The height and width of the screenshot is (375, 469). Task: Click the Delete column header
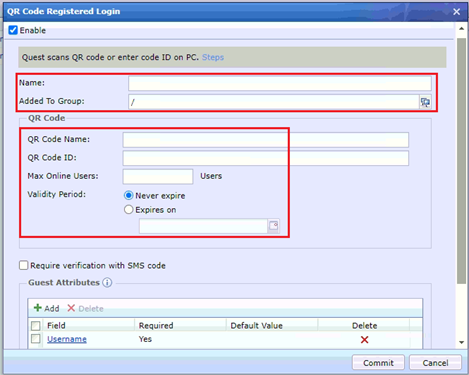[364, 326]
